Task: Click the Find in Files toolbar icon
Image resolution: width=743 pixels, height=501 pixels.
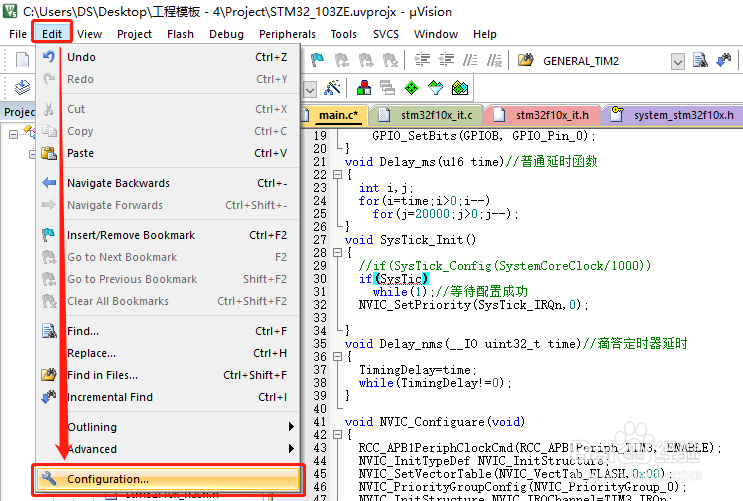Action: point(526,60)
